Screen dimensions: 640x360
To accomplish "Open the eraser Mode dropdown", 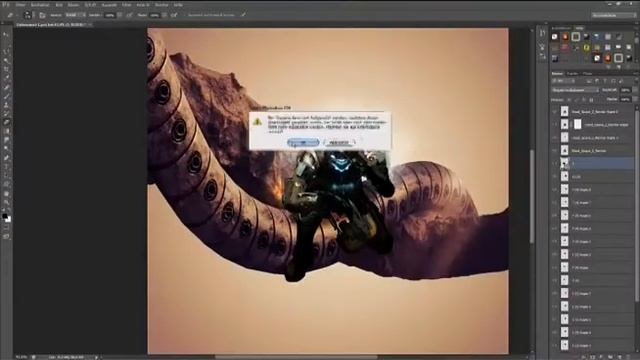I will tap(75, 15).
